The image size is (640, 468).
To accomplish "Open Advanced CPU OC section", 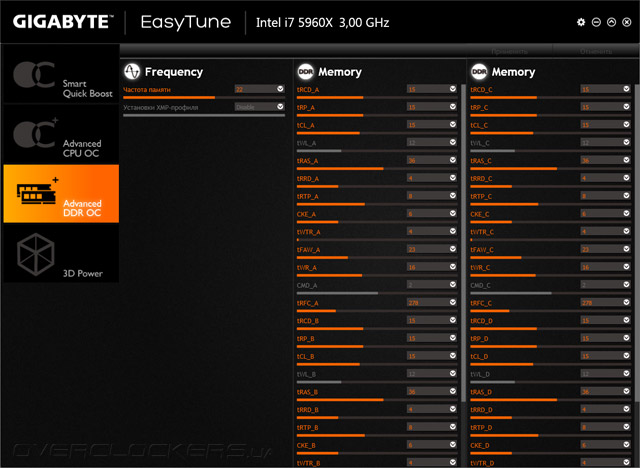I will [x=61, y=135].
